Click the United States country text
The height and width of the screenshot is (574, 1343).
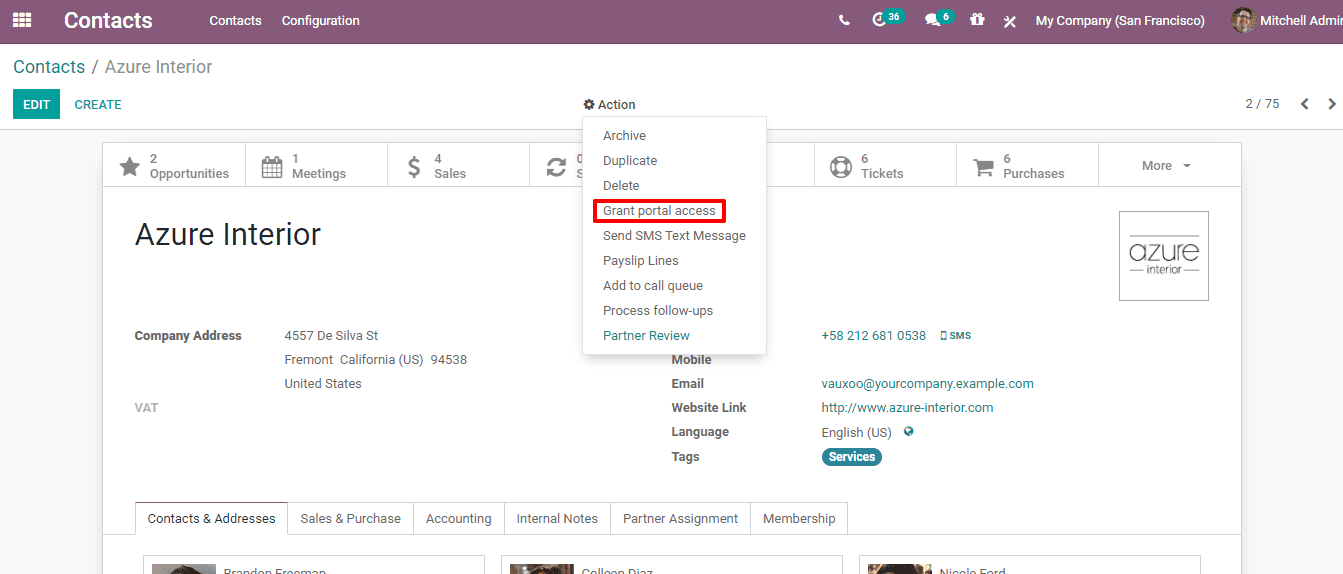323,384
